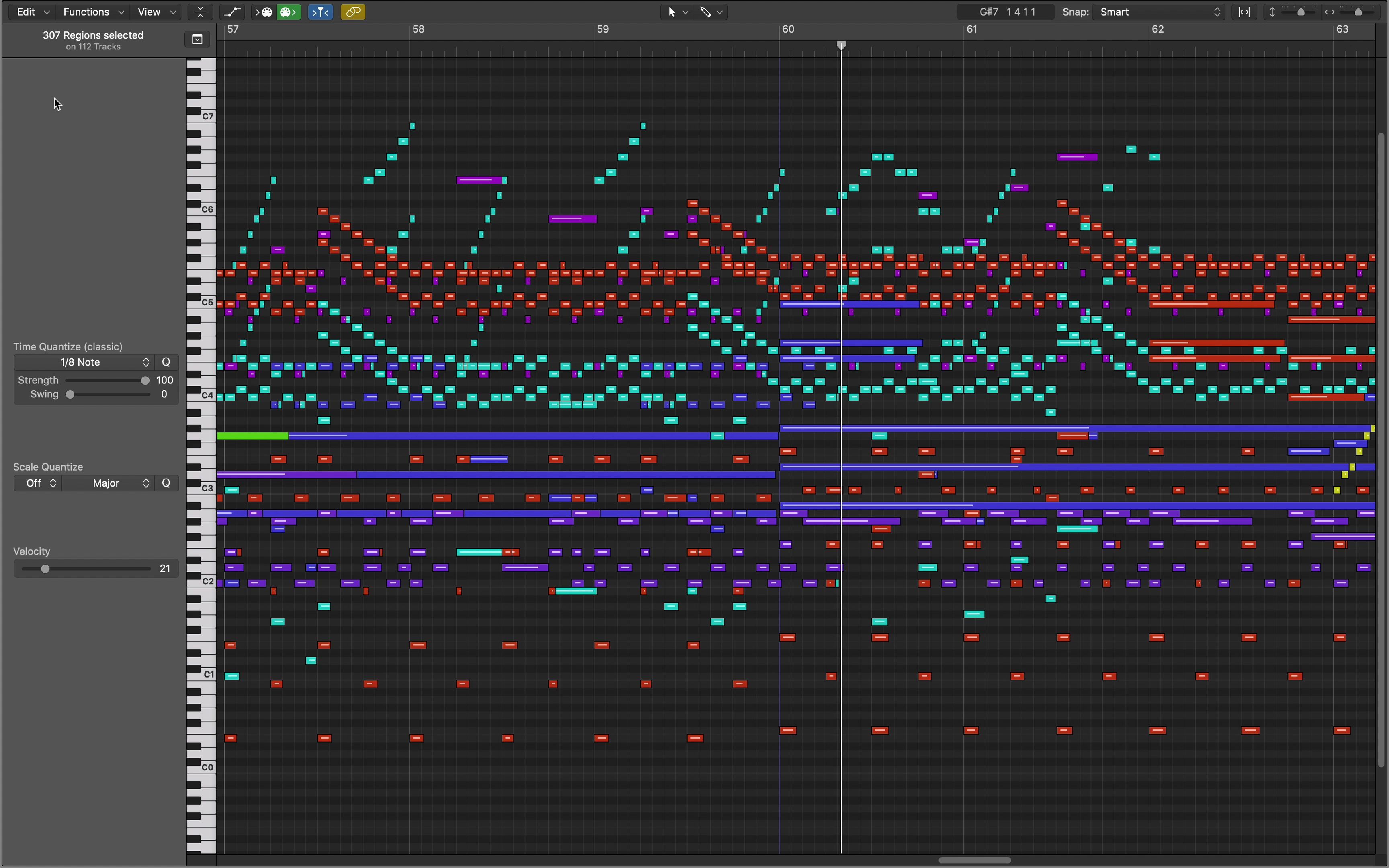
Task: Click the Time Quantize (classic) heading
Action: [x=68, y=347]
